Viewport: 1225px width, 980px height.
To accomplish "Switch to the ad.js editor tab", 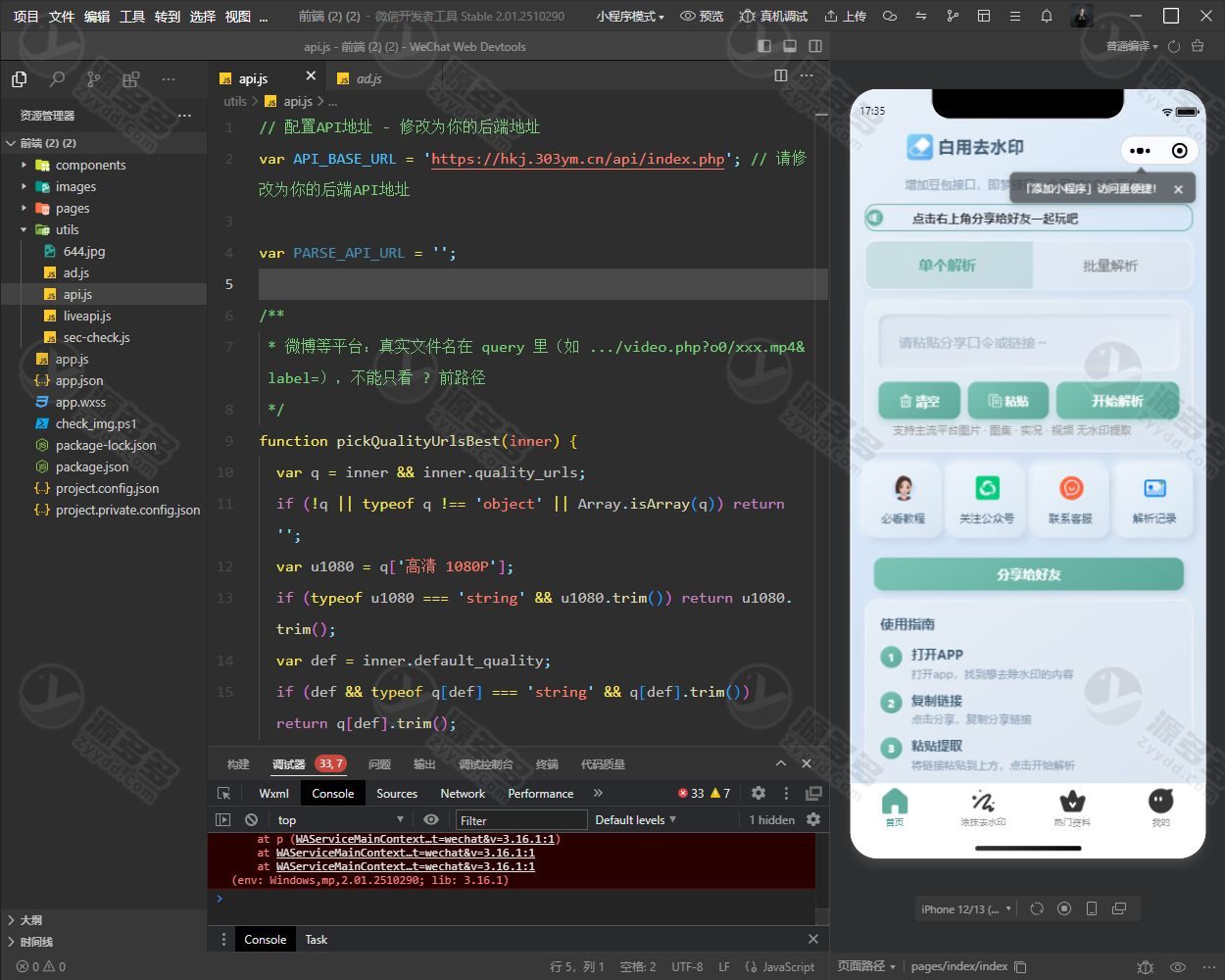I will (369, 78).
